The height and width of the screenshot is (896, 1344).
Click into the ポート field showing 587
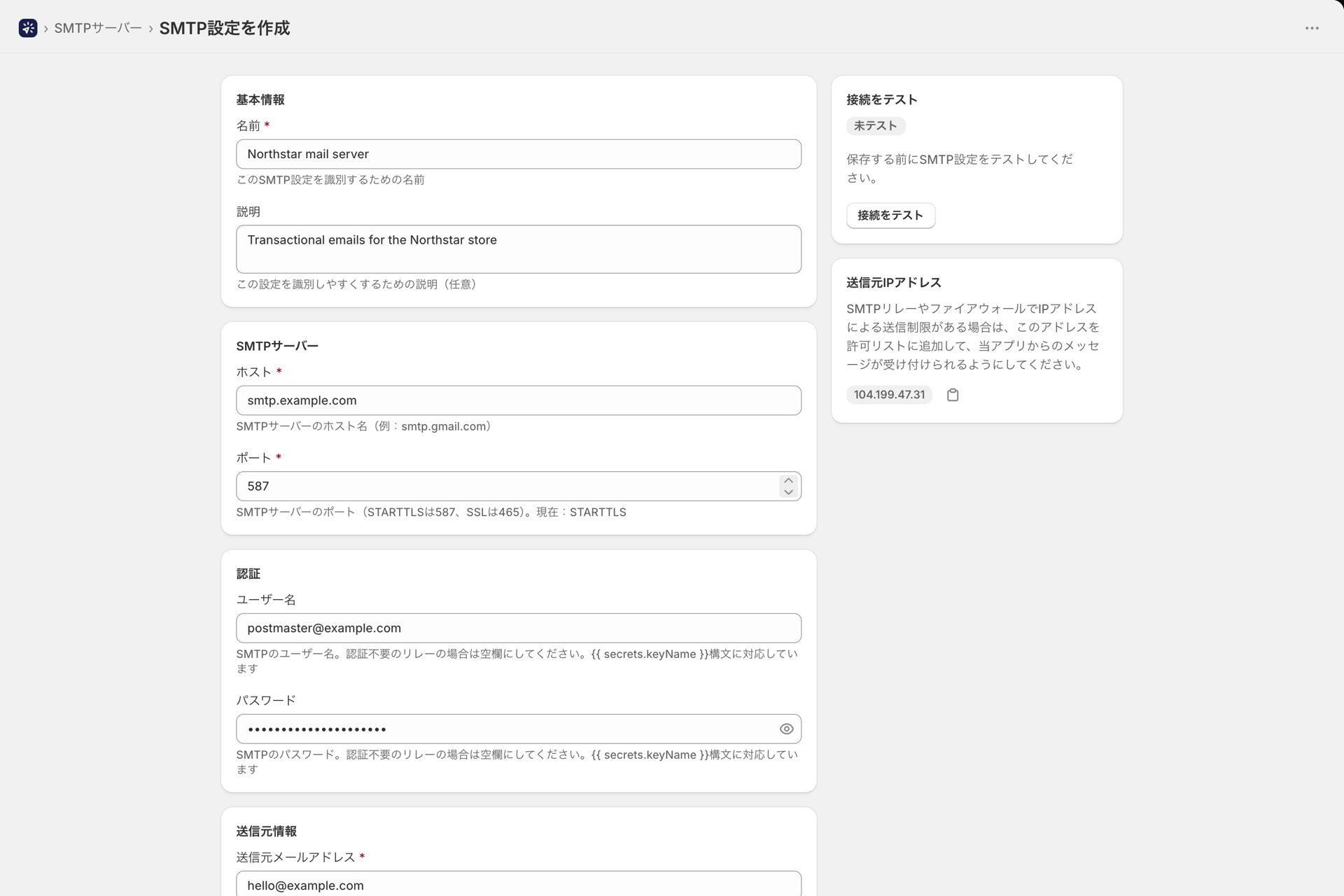click(507, 486)
